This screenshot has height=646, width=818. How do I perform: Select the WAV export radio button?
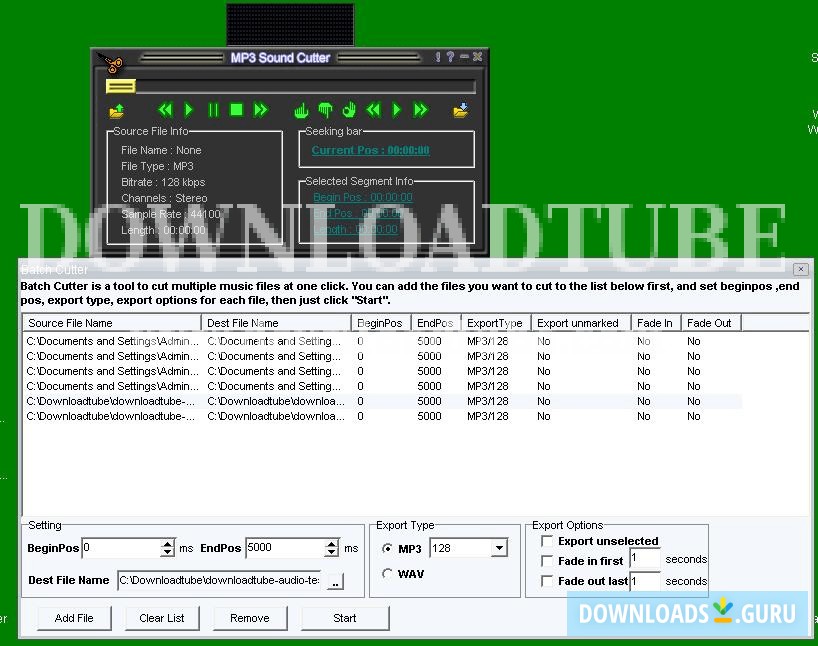[388, 573]
